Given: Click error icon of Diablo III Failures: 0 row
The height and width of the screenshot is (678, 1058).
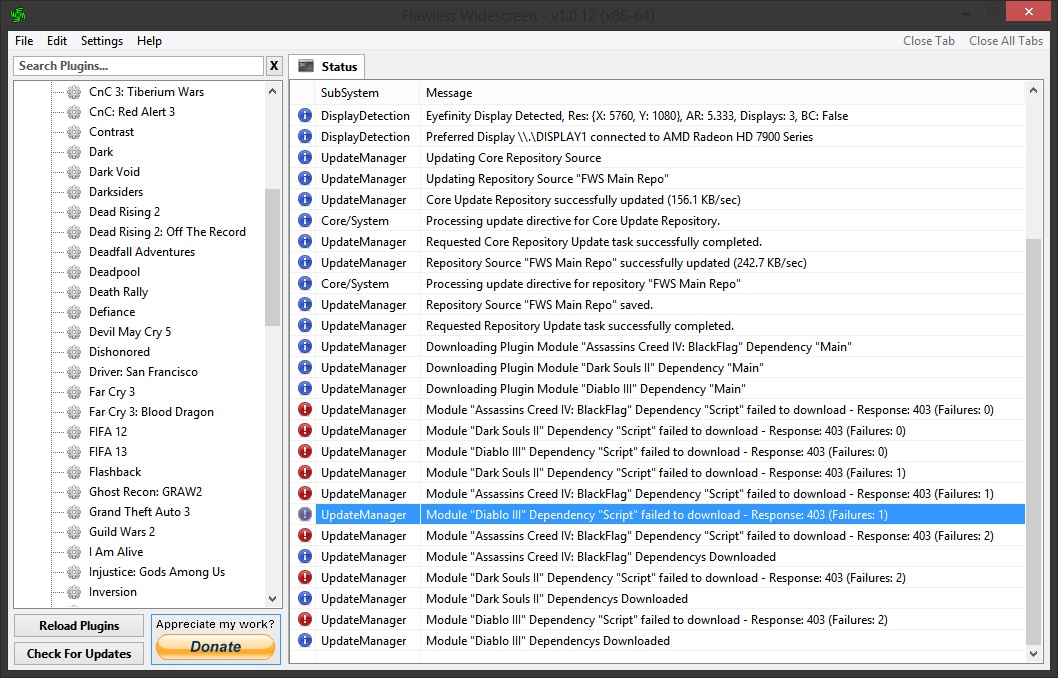Looking at the screenshot, I should coord(305,451).
